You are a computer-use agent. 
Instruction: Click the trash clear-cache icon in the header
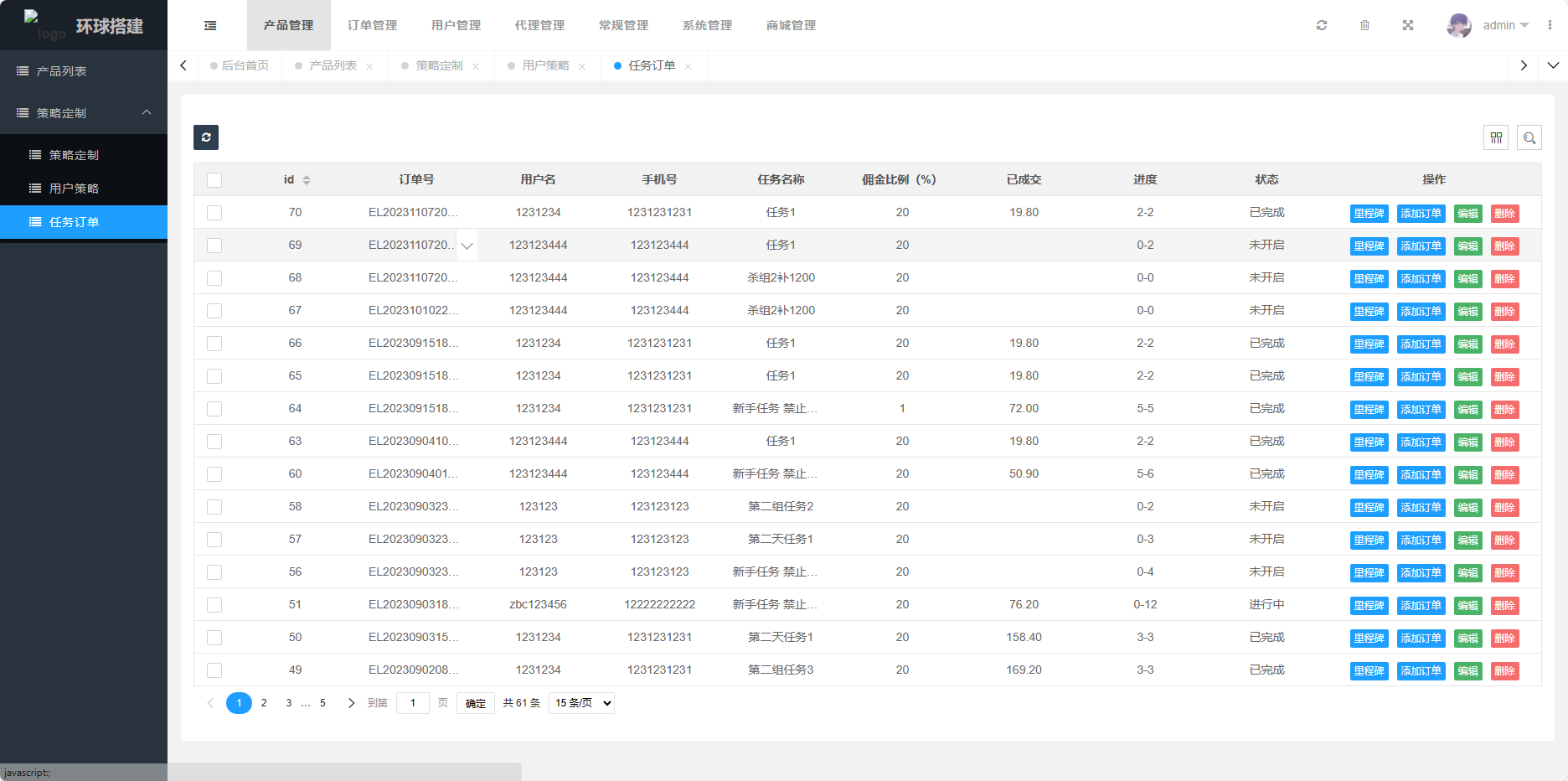point(1364,25)
